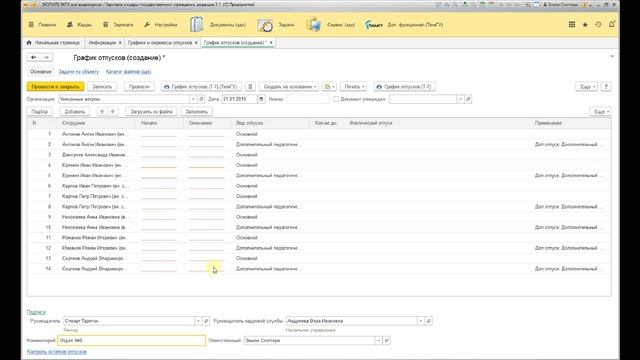Expand Ответственный dropdown arrow

tap(379, 340)
